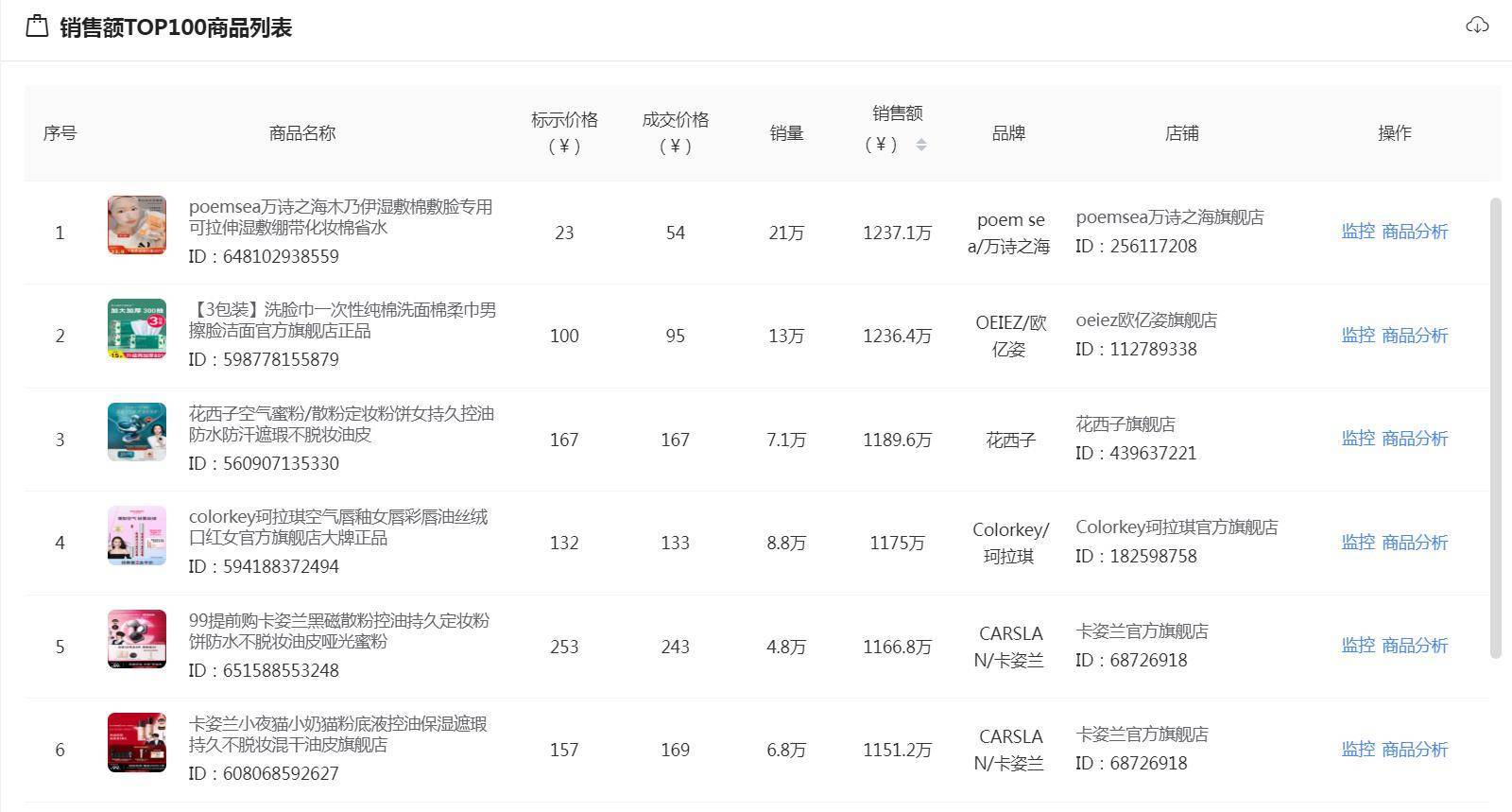Open the poemsea product thumbnail in row 1
1512x812 pixels.
[137, 225]
